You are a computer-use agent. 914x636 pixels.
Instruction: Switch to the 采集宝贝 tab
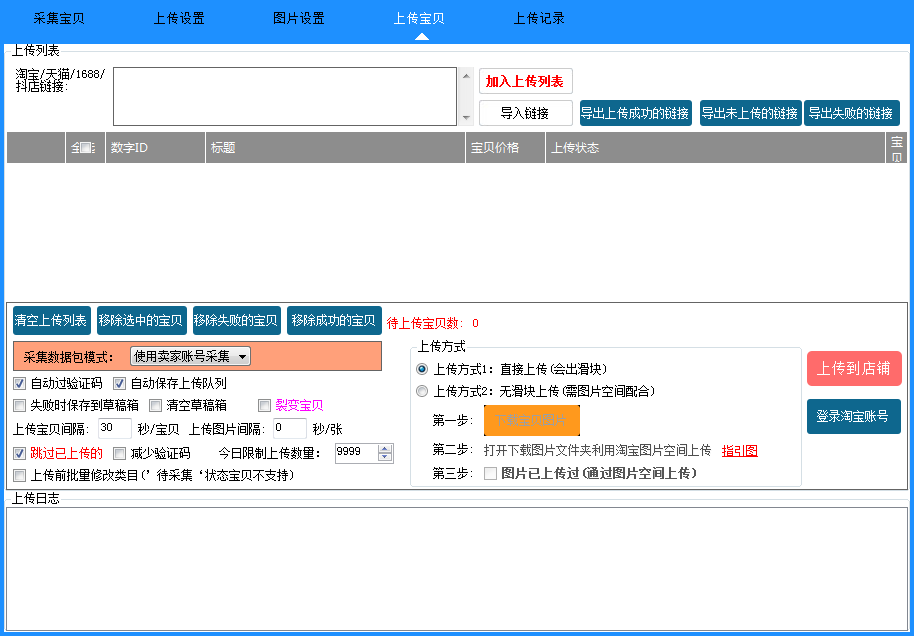pos(58,19)
